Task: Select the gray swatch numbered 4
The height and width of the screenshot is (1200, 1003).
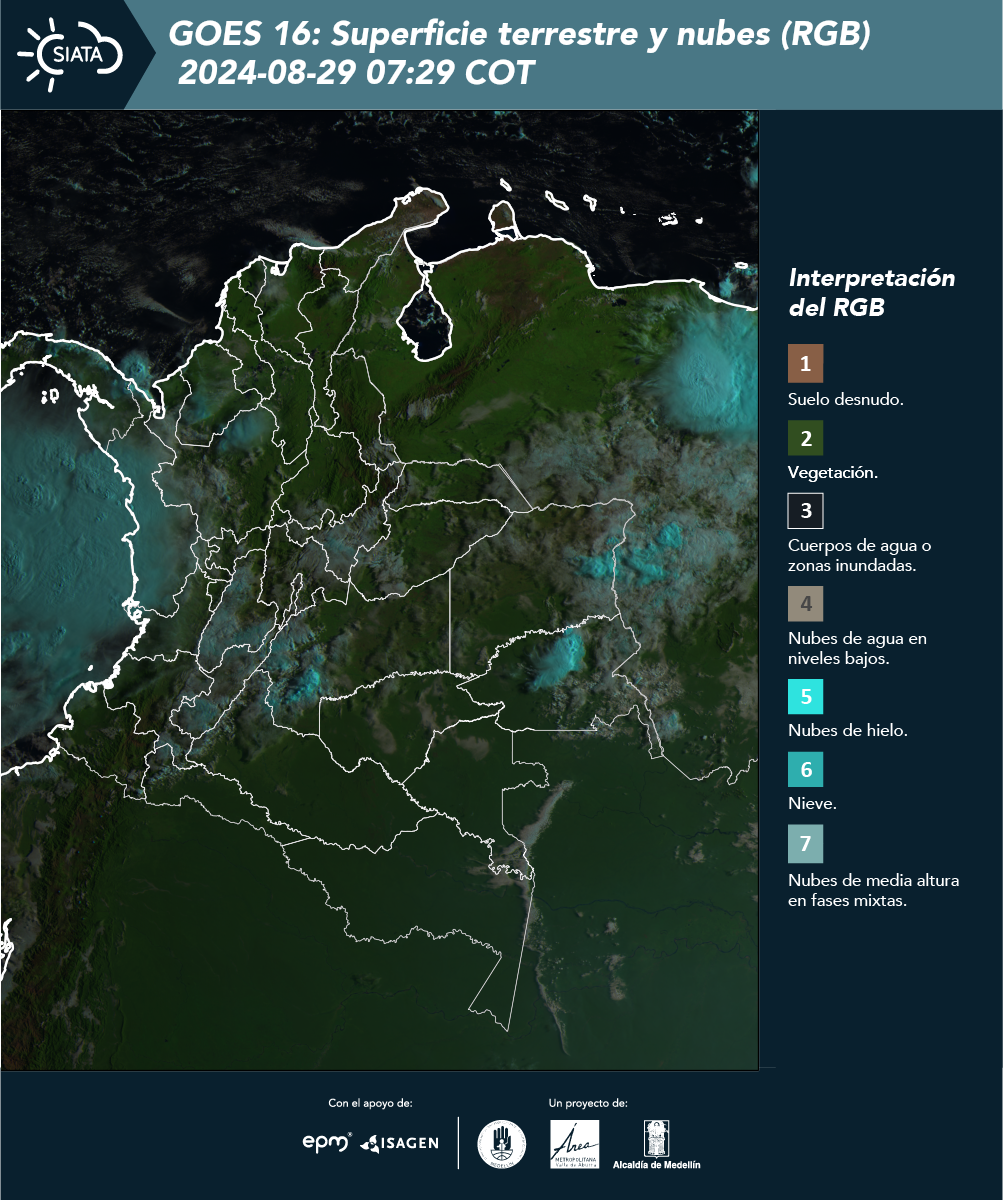Action: pyautogui.click(x=805, y=604)
